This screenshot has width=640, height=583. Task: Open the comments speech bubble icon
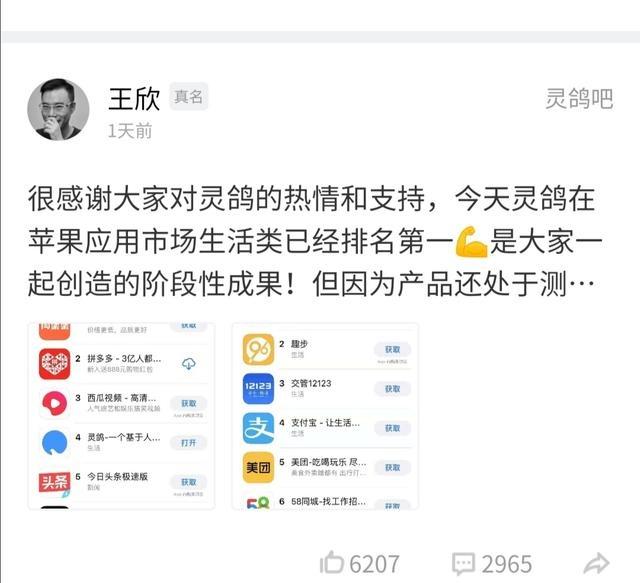(463, 564)
